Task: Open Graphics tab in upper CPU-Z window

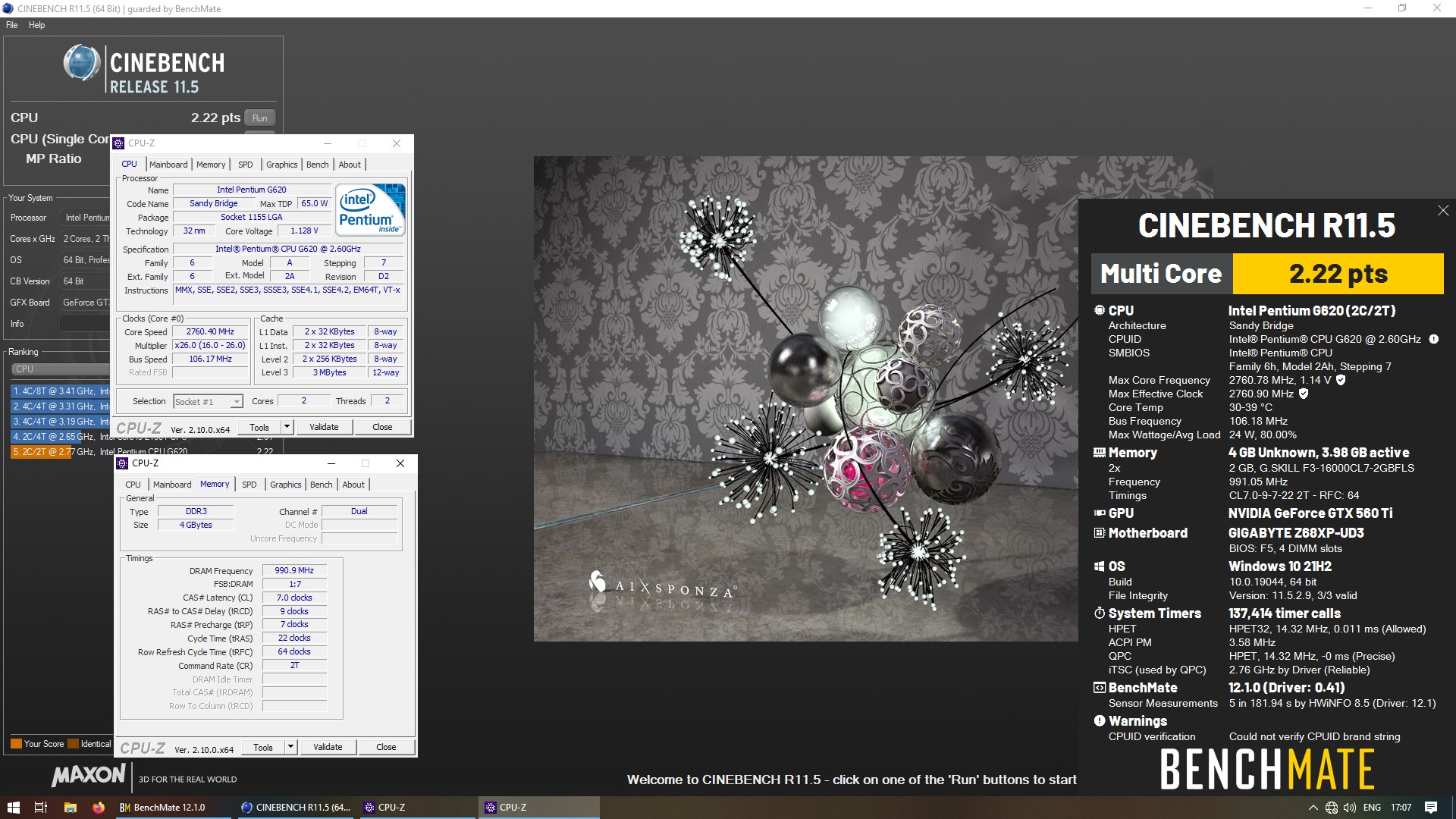Action: (x=282, y=165)
